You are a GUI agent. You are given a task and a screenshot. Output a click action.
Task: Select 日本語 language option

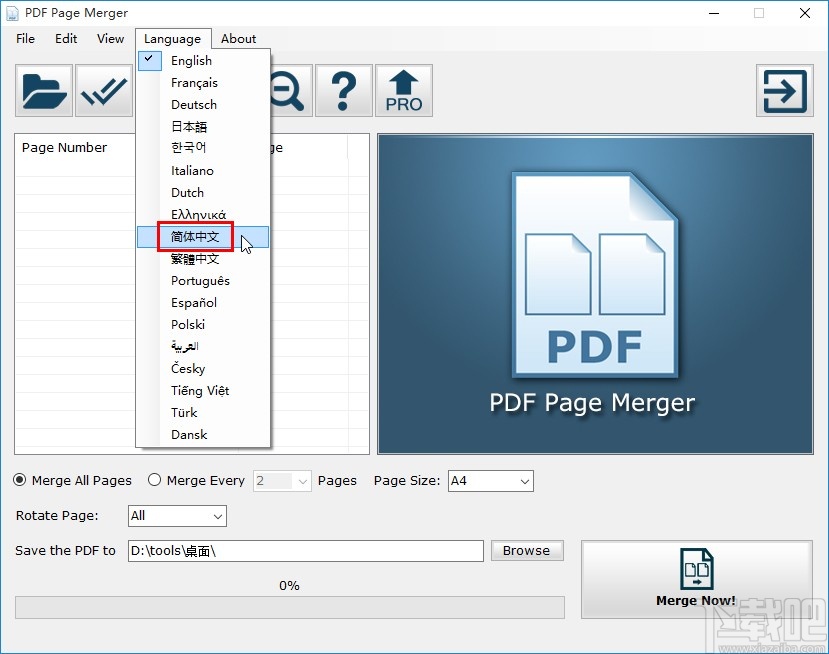pyautogui.click(x=203, y=126)
